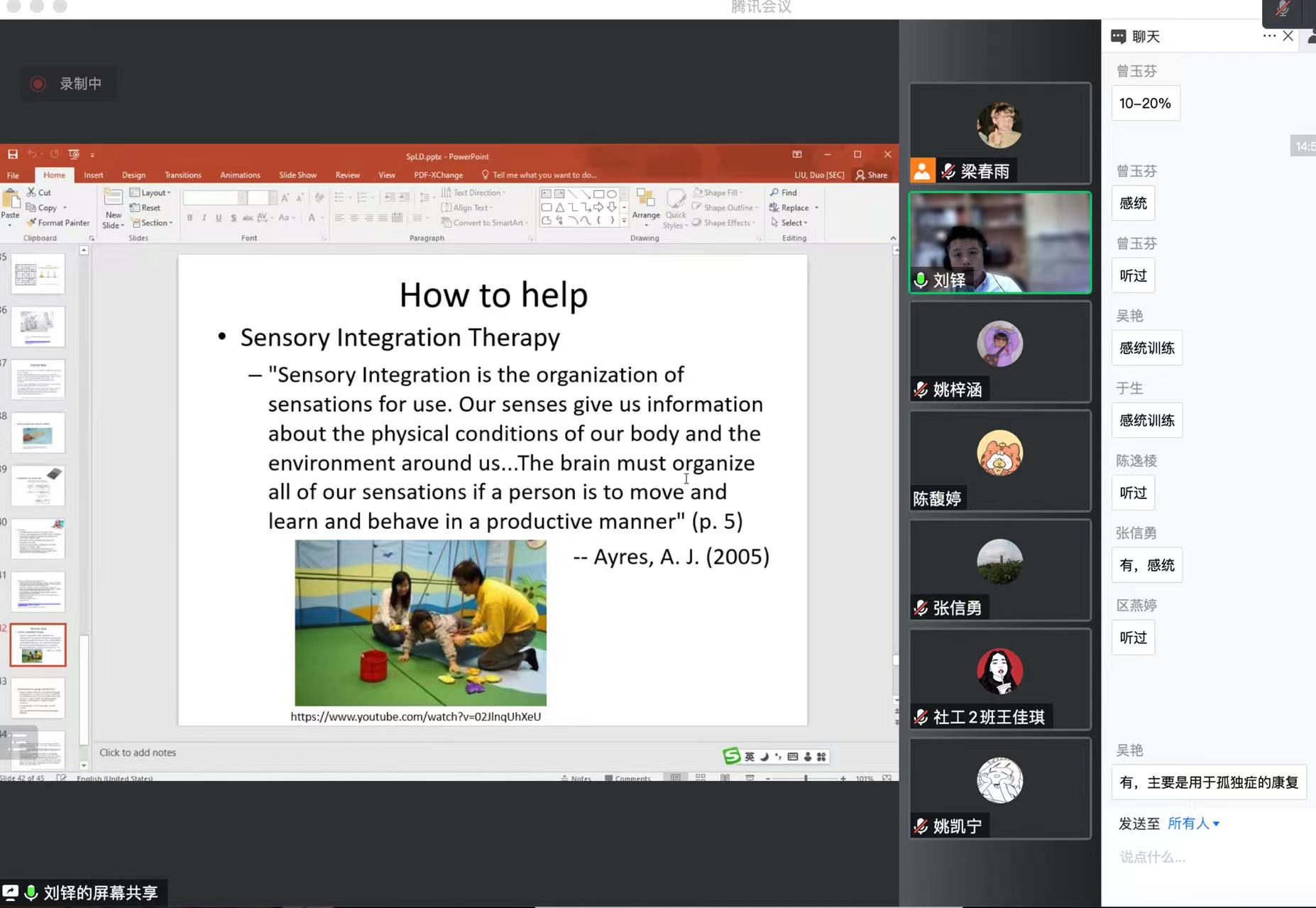Toggle Italic formatting in Font group
The width and height of the screenshot is (1316, 908).
(204, 218)
